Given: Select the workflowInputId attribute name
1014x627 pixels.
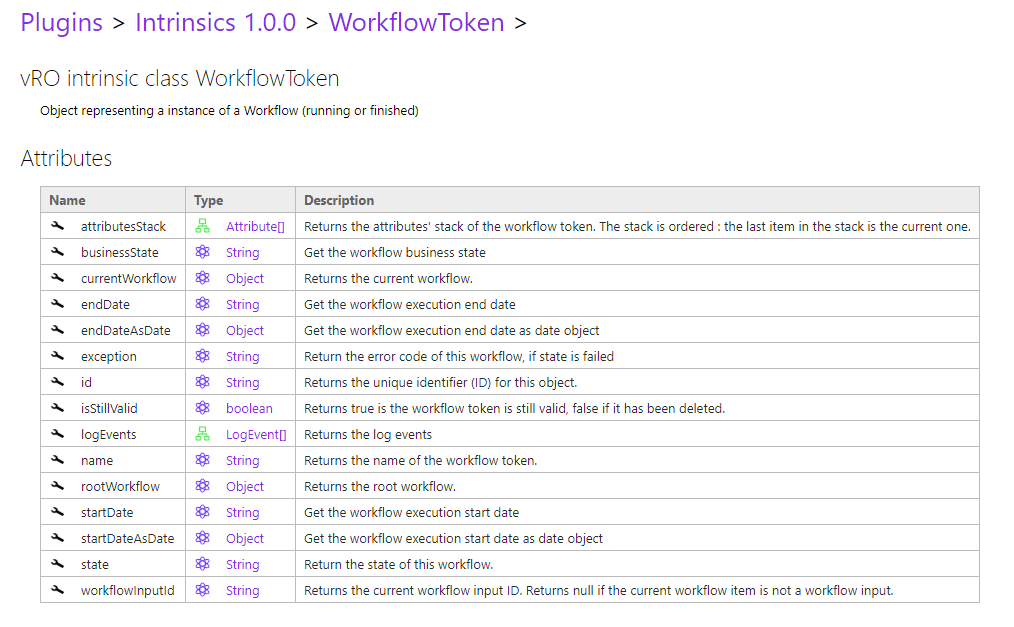Looking at the screenshot, I should click(x=128, y=590).
